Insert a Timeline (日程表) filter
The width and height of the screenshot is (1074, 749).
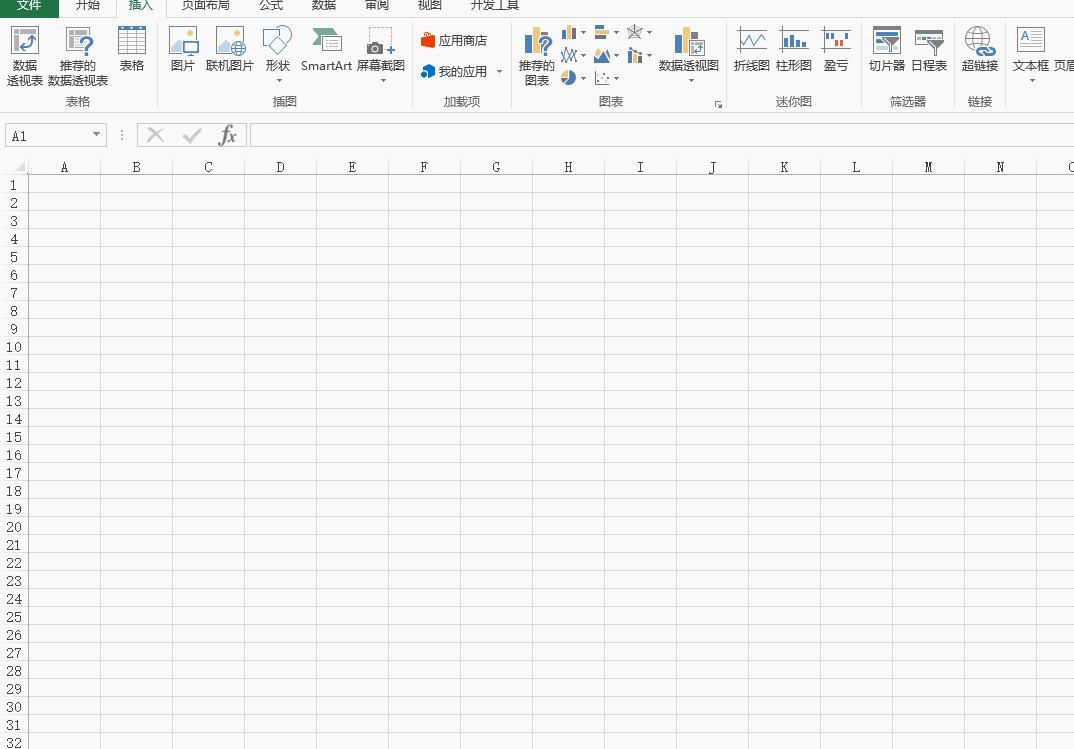click(x=928, y=49)
